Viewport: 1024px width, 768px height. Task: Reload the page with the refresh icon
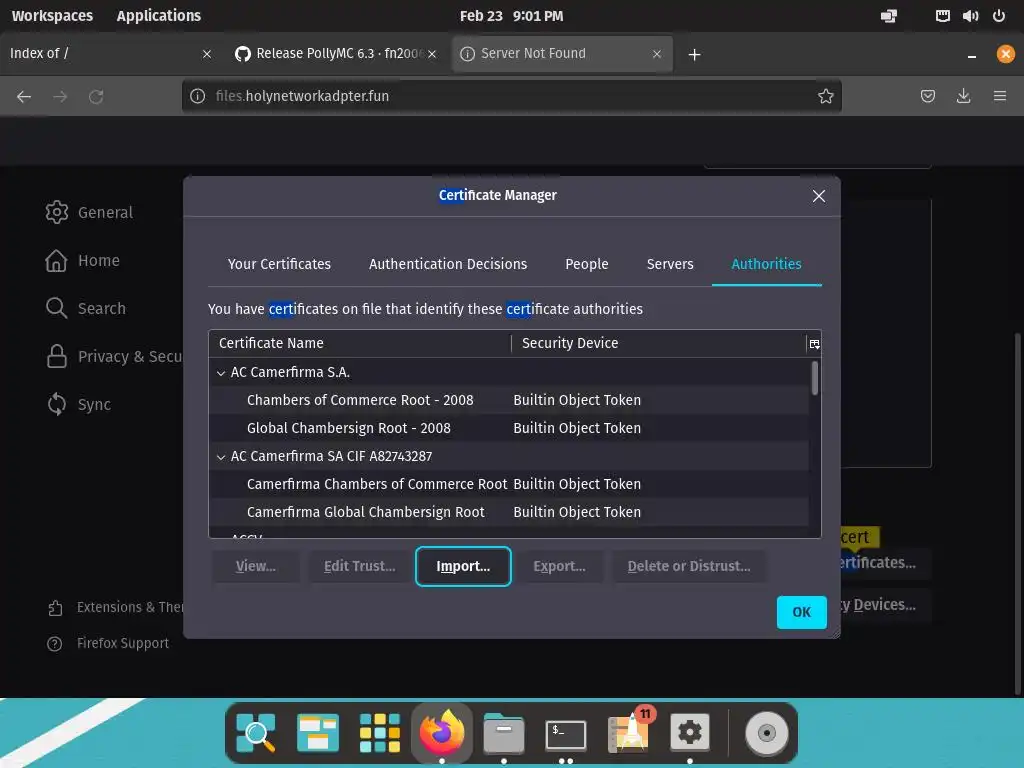(x=96, y=97)
